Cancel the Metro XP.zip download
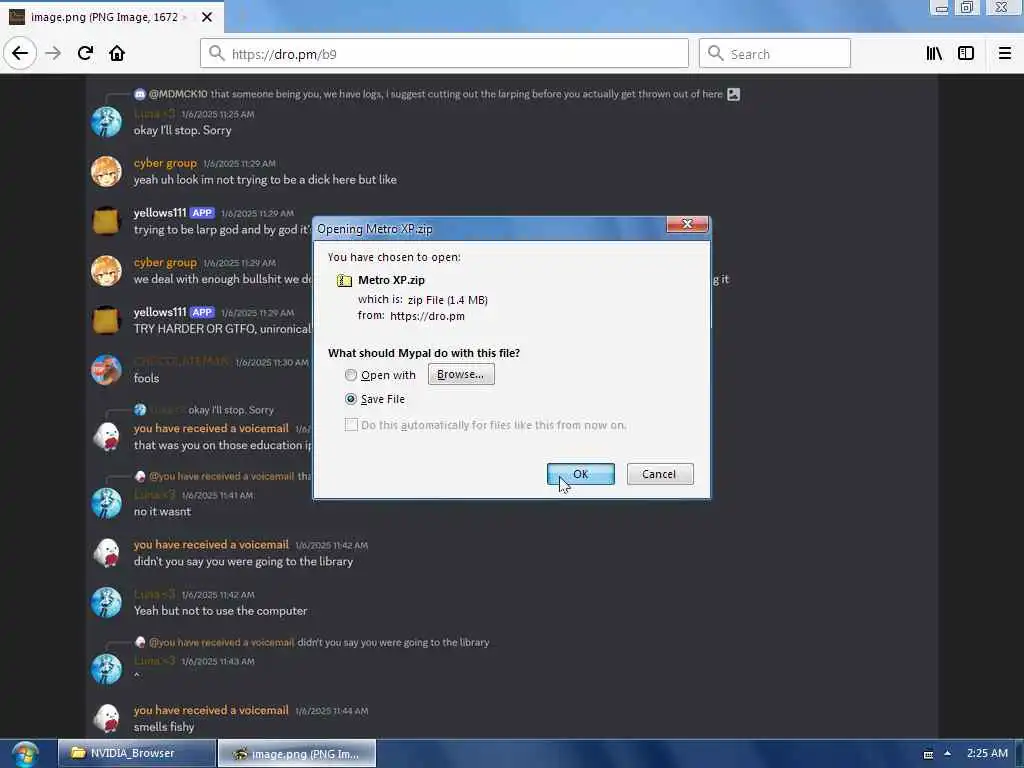1024x768 pixels. click(x=660, y=474)
